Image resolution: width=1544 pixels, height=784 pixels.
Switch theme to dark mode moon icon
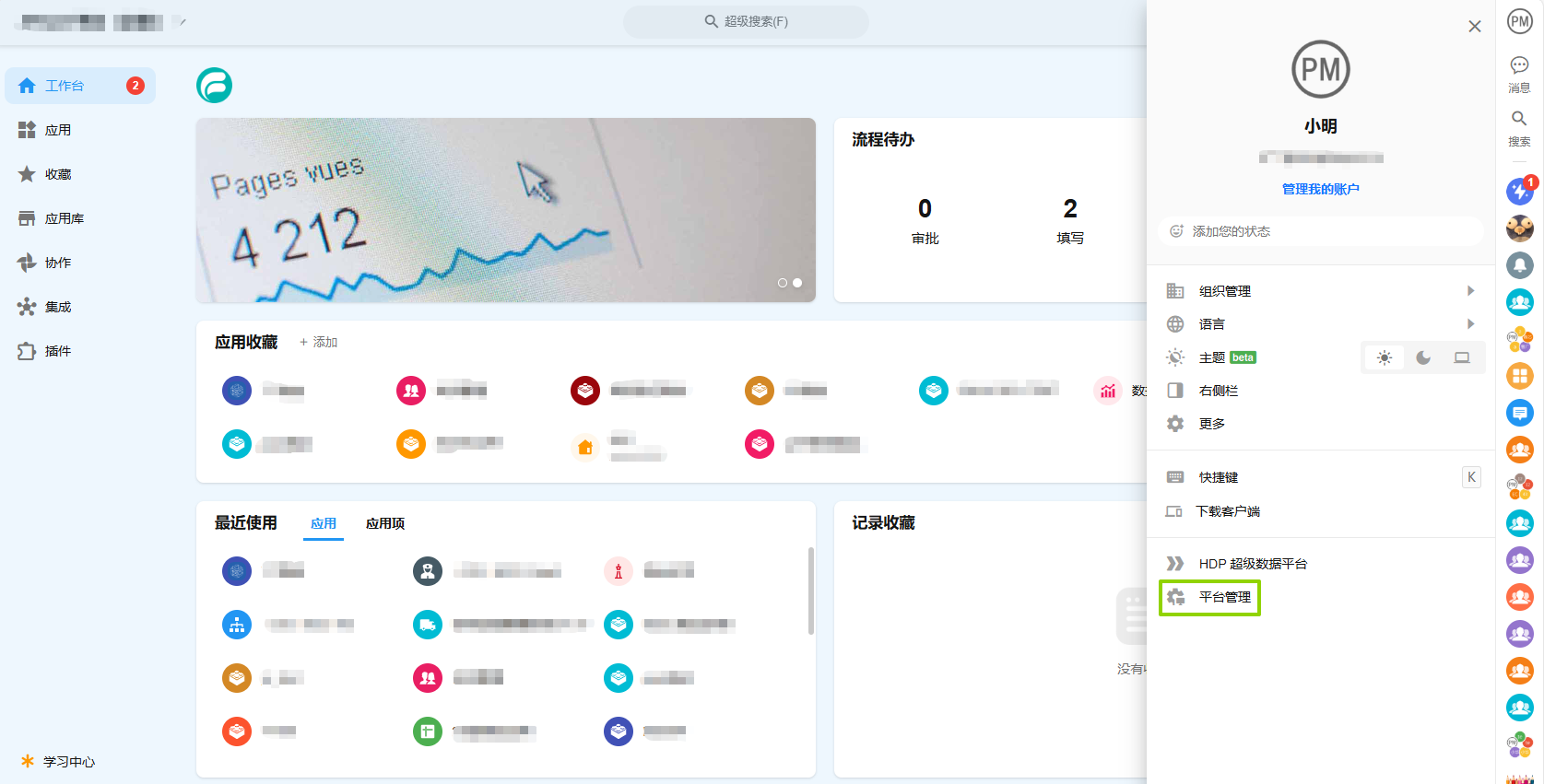pos(1423,357)
